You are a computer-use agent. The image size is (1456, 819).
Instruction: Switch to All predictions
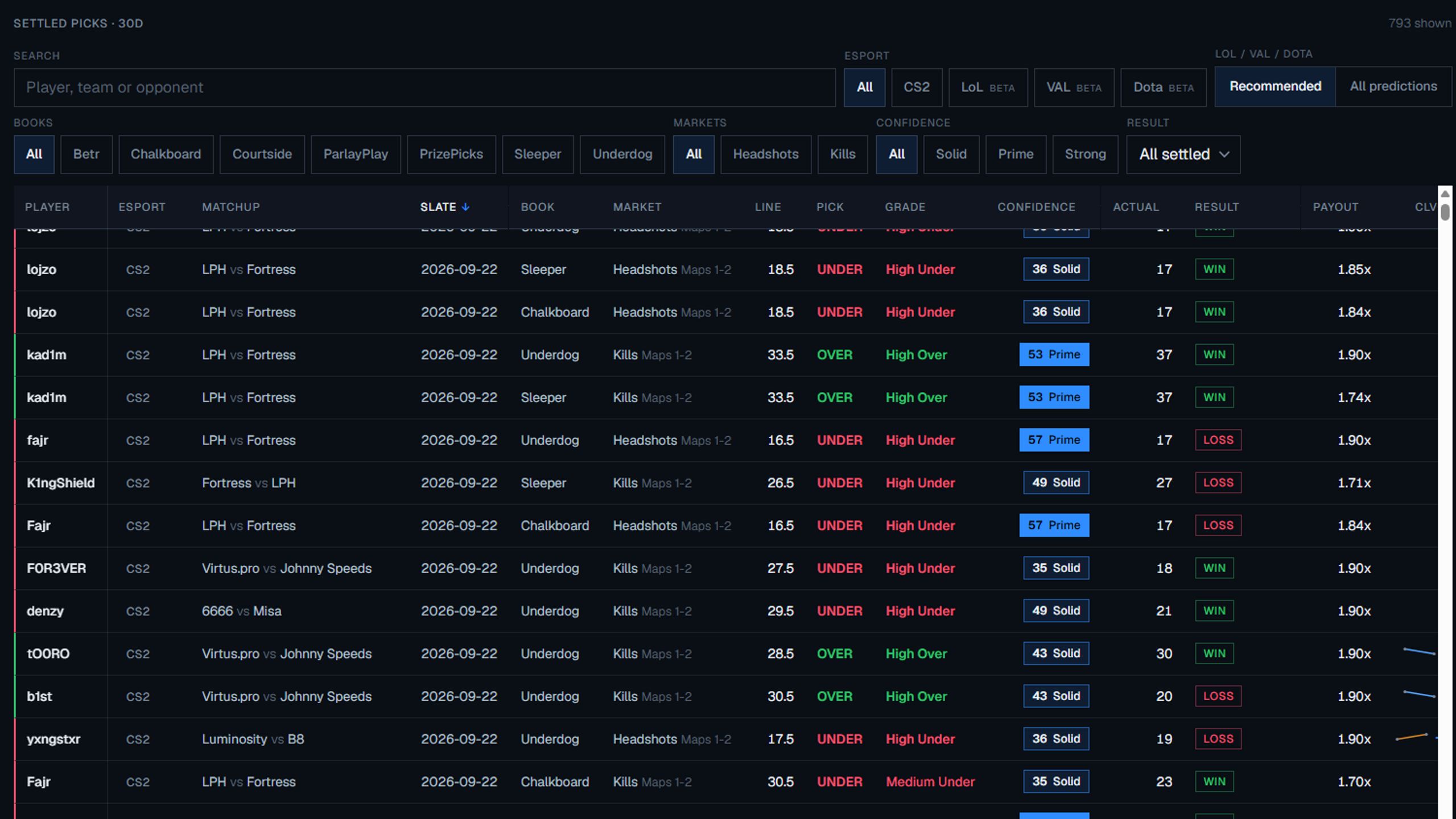(1393, 86)
